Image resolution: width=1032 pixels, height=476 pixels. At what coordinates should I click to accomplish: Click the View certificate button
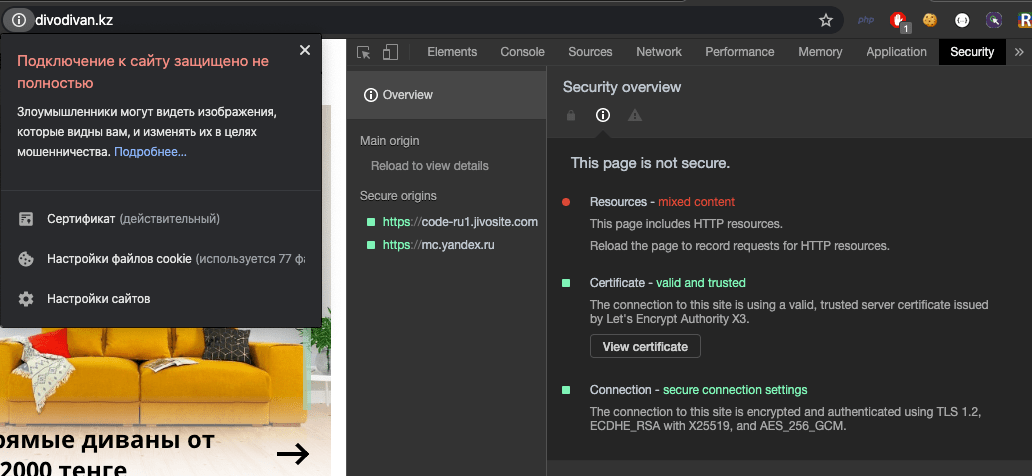pos(645,346)
